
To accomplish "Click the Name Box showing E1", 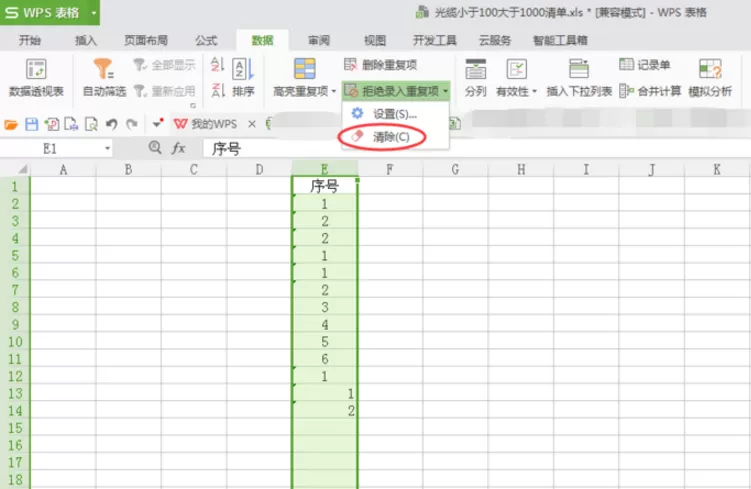I will point(50,149).
